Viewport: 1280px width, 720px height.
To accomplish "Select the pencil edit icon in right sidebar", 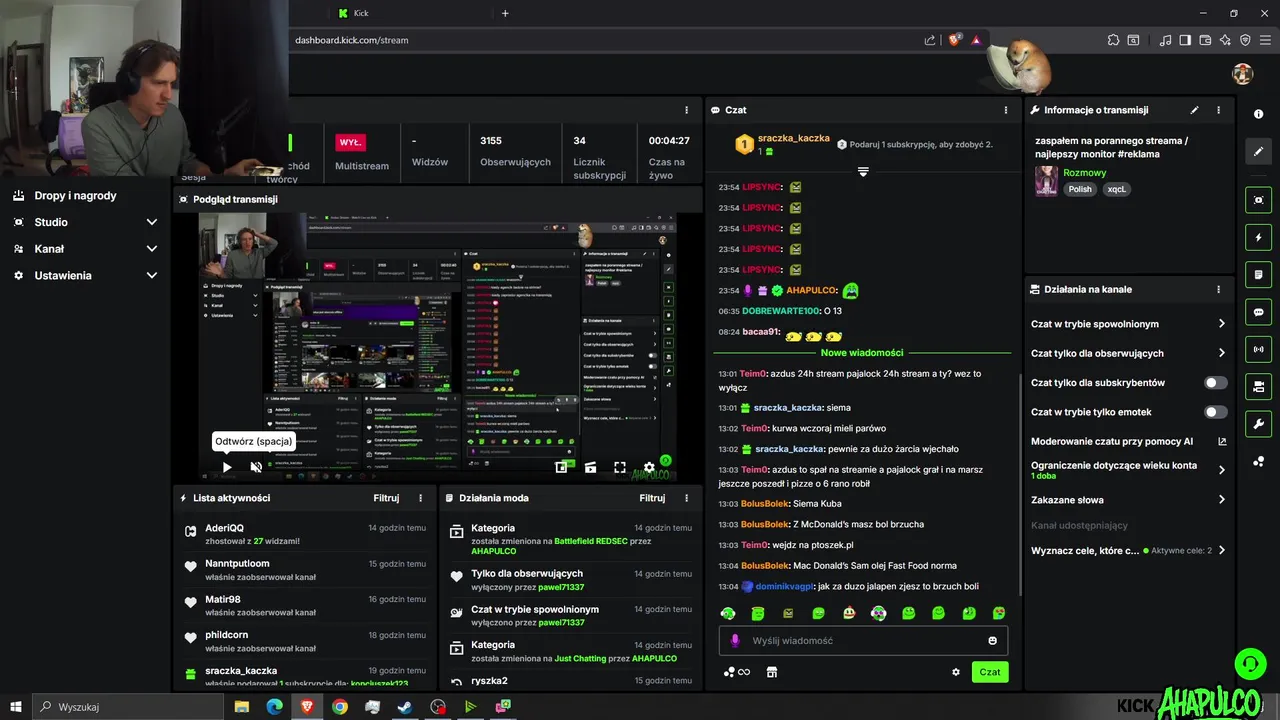I will click(x=1259, y=151).
